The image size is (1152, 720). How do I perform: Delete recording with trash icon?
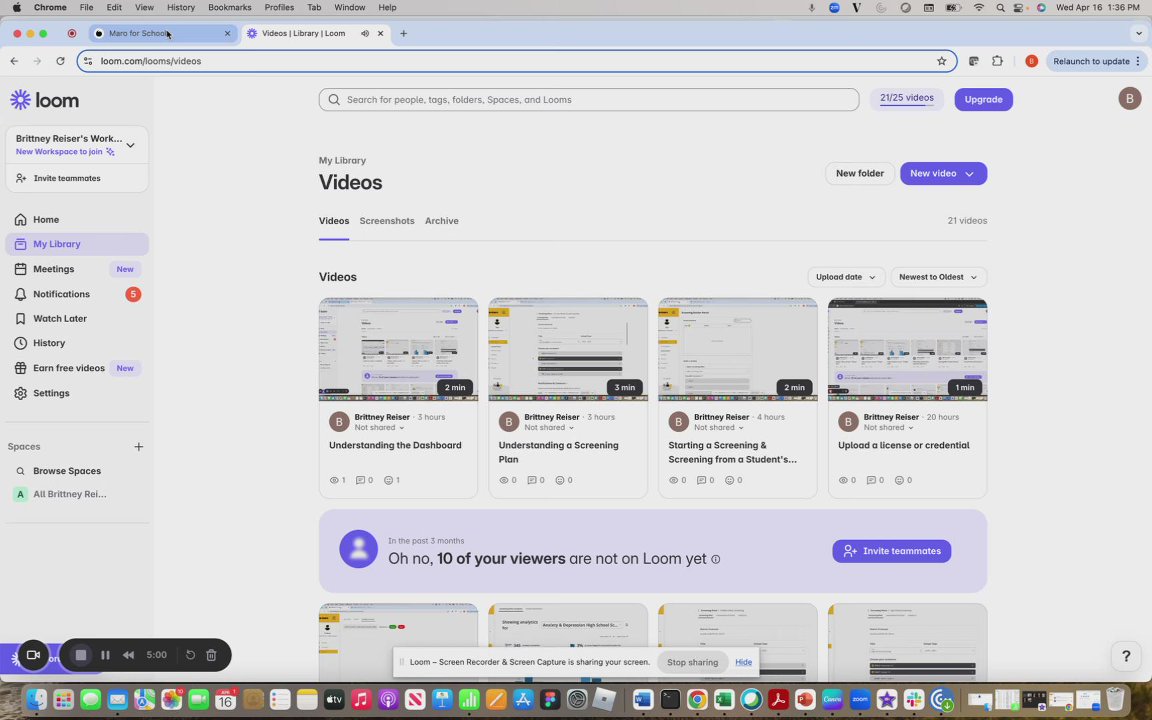pyautogui.click(x=211, y=655)
